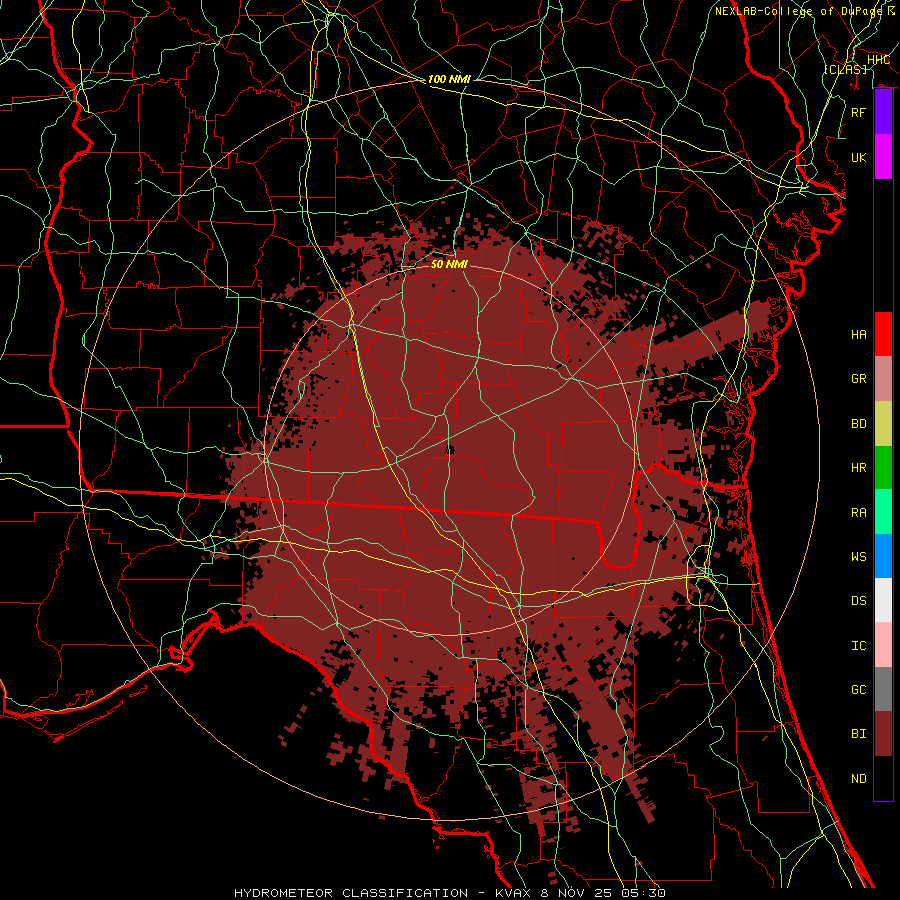The image size is (900, 900).
Task: Click the WS legend label
Action: (x=858, y=556)
